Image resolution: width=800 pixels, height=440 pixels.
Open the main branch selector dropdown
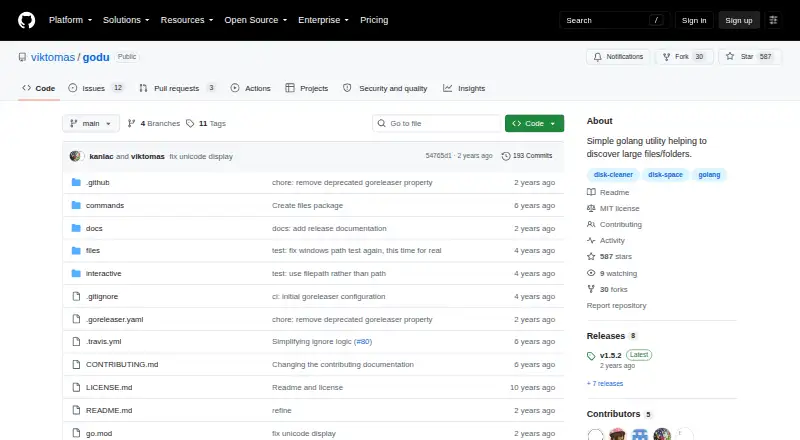[91, 124]
